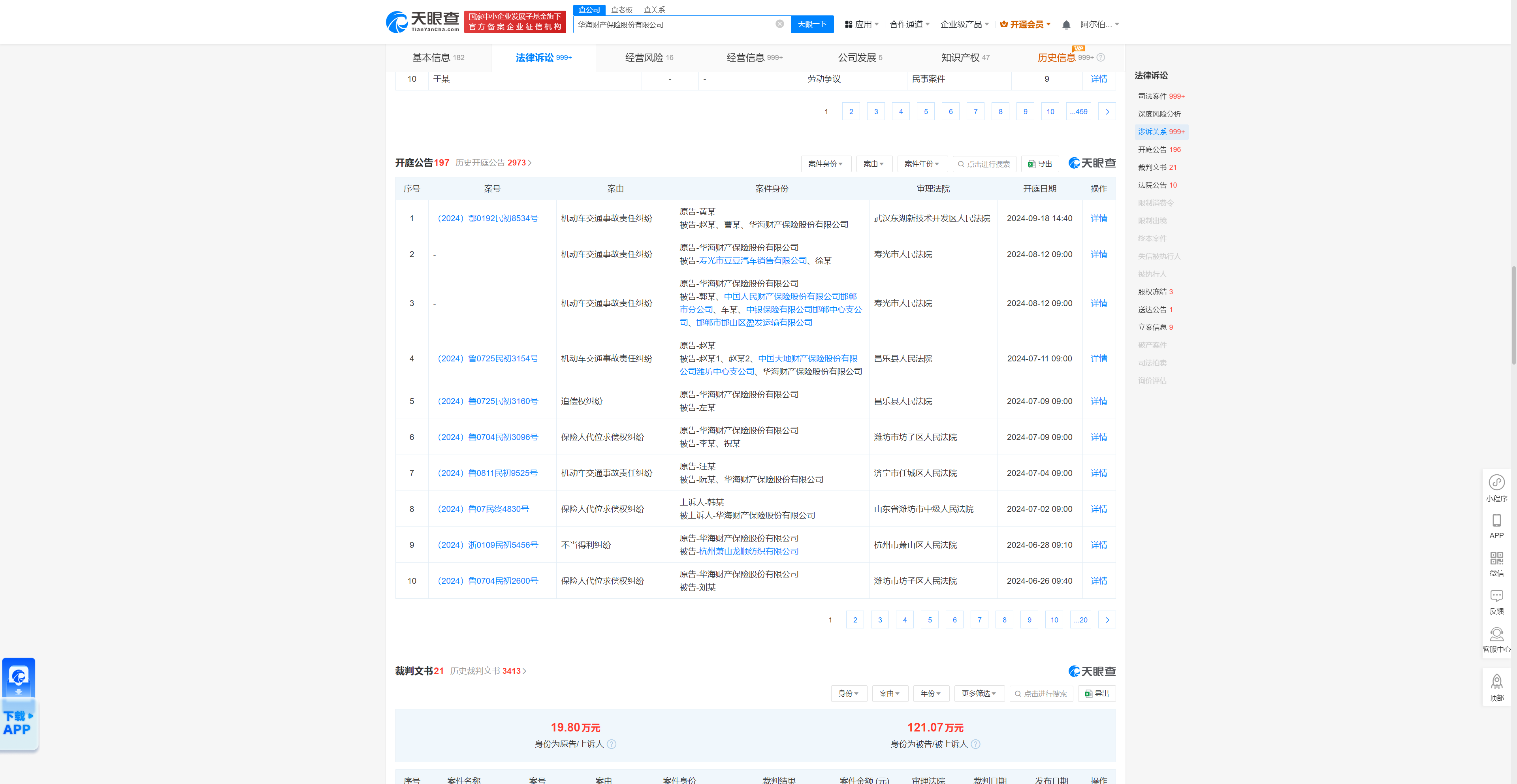Export court announcements (导出)
The height and width of the screenshot is (784, 1517).
point(1040,164)
